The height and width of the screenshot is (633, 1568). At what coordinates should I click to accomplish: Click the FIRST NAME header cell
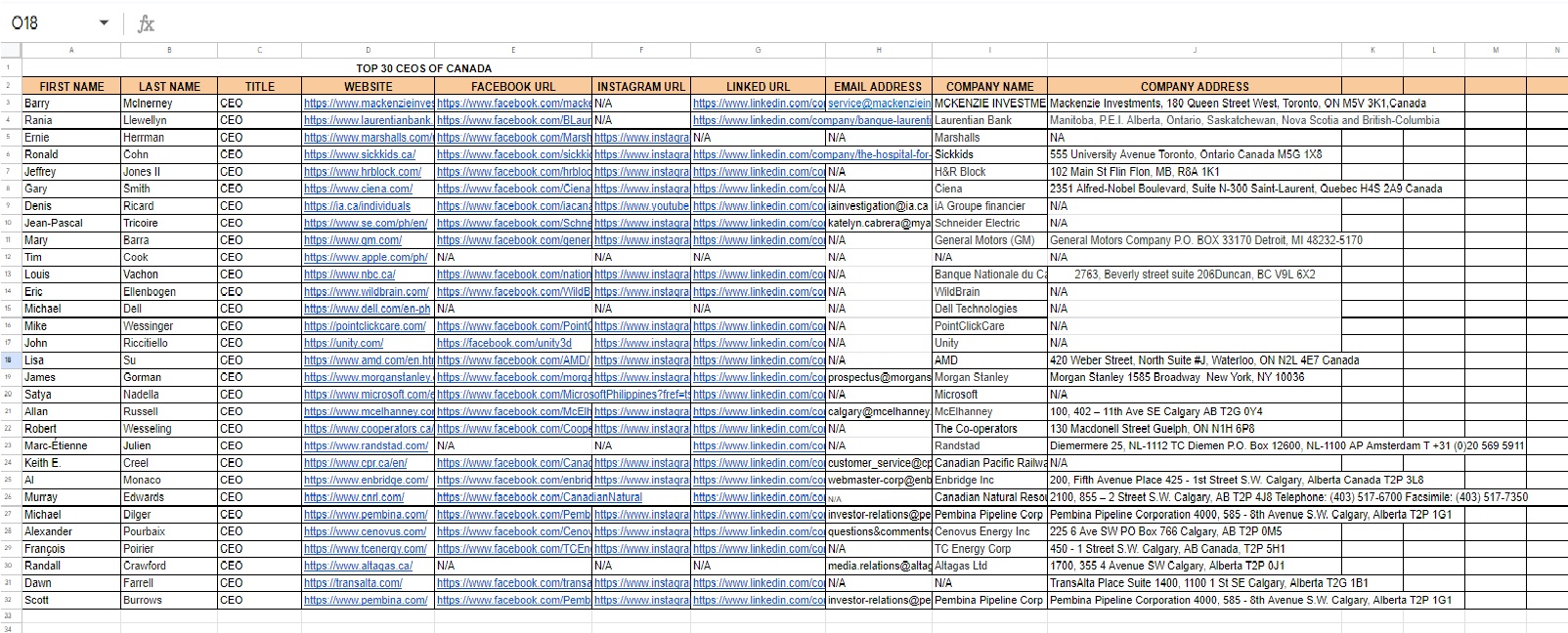click(71, 86)
